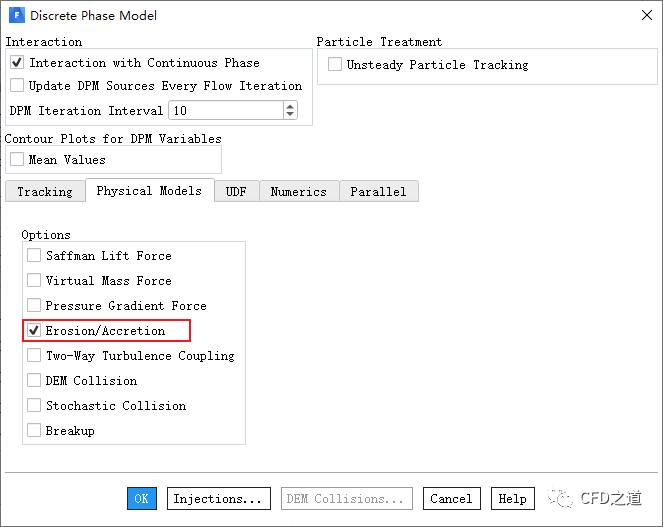Decrease DPM Iteration Interval with down arrow
663x527 pixels.
click(290, 116)
